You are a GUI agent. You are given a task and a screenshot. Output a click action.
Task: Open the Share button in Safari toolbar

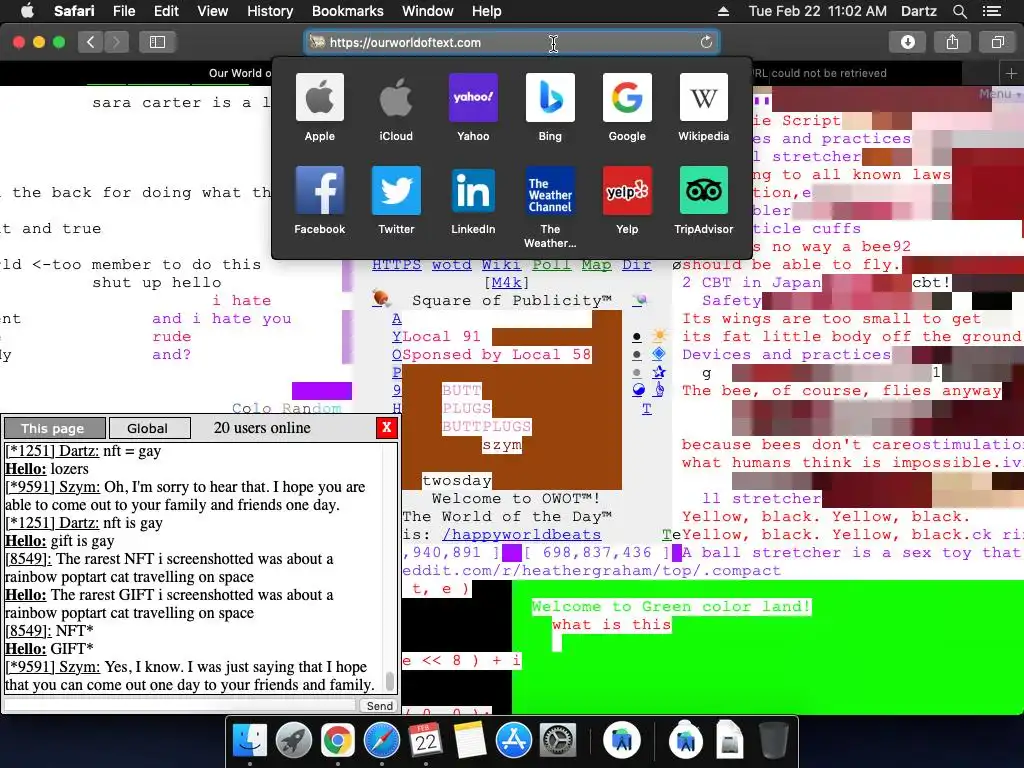952,42
